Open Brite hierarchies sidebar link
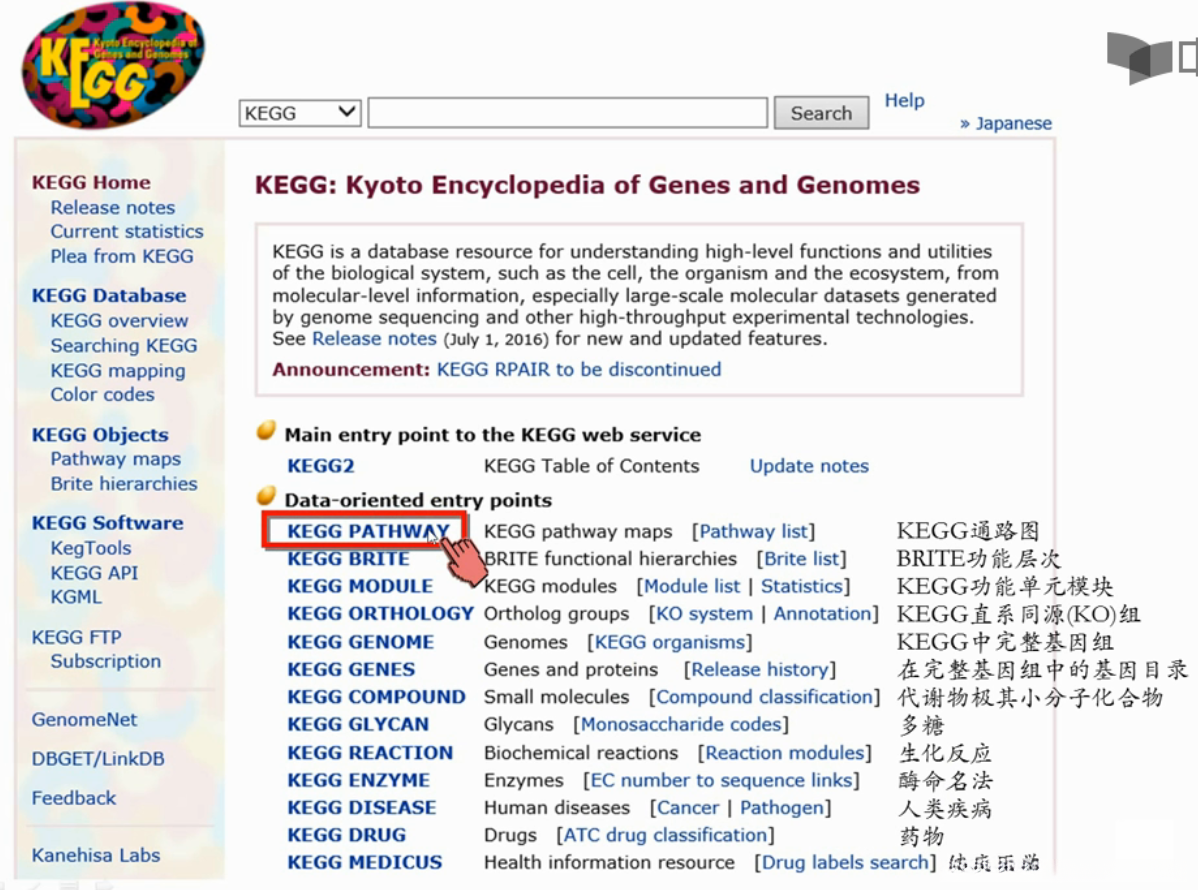The height and width of the screenshot is (890, 1198). click(124, 484)
